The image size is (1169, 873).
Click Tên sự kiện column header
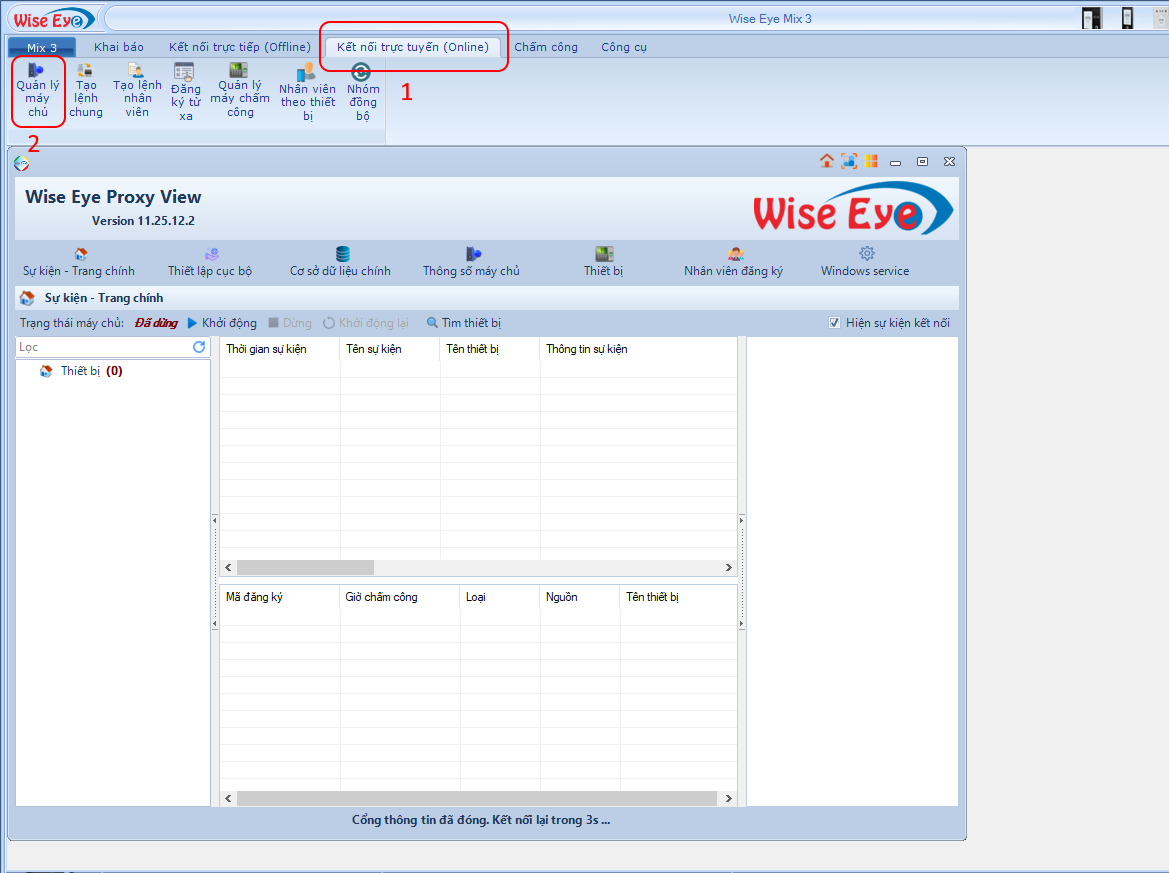[374, 349]
